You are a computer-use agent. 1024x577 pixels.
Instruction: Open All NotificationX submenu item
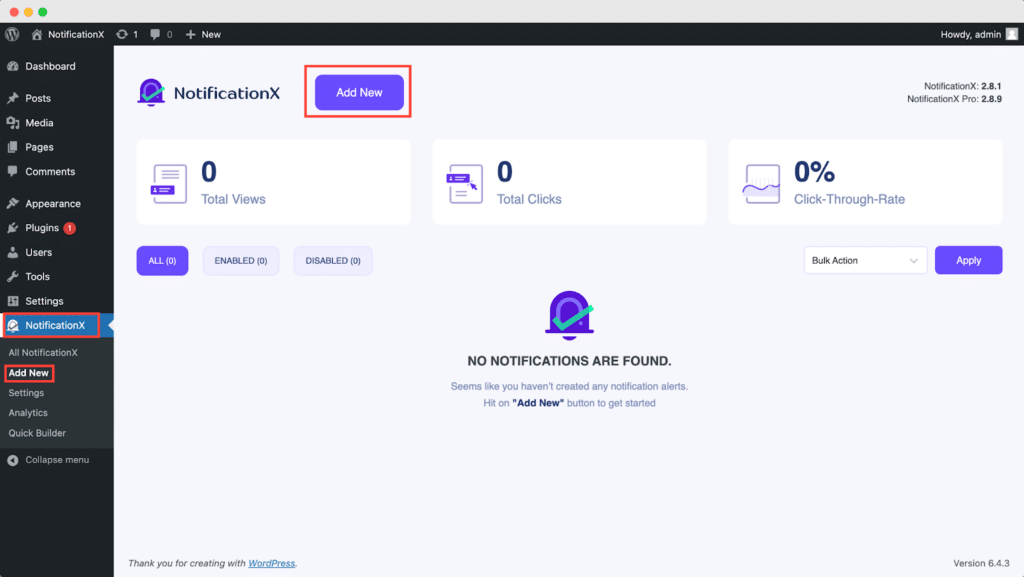click(x=43, y=352)
